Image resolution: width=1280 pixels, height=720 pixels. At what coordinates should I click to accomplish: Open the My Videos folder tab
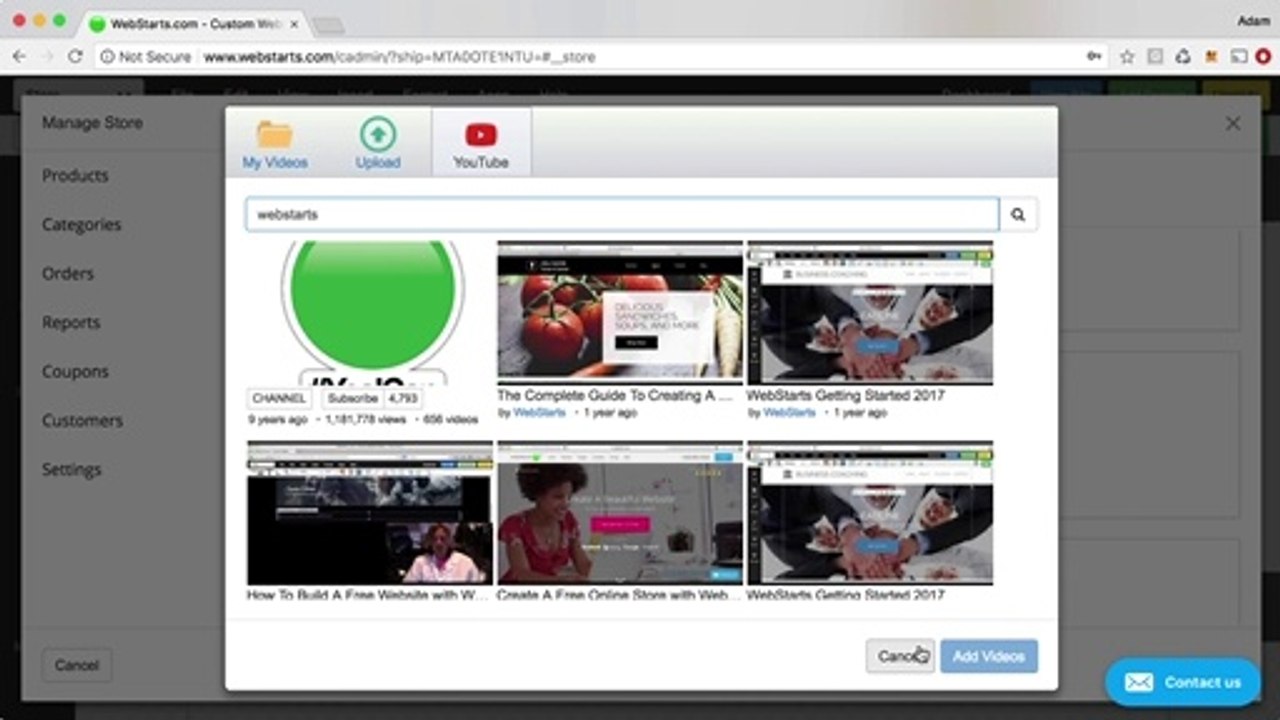point(275,144)
